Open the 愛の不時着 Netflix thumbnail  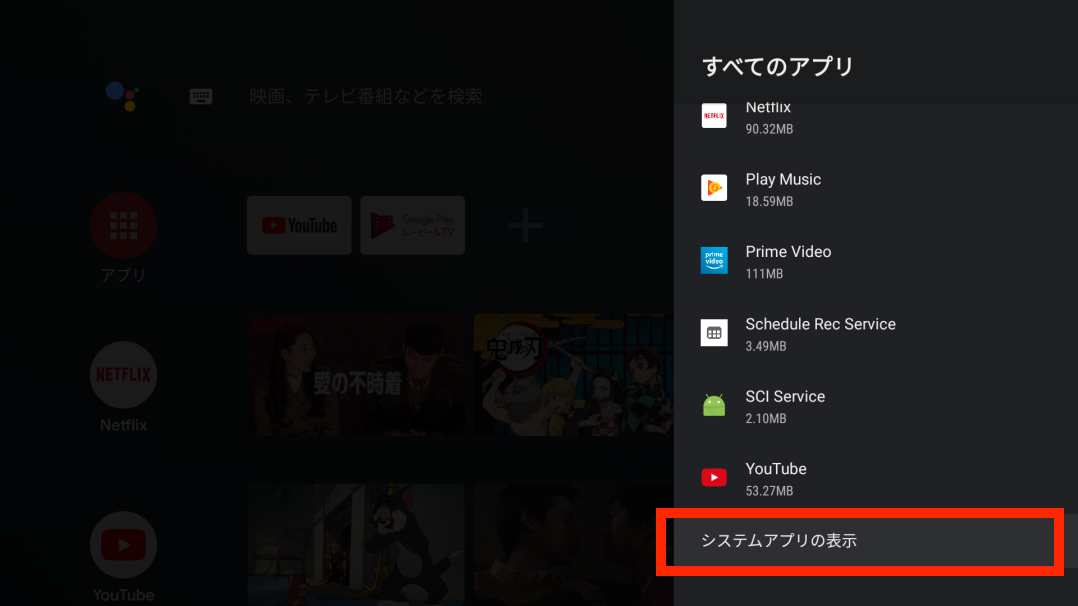356,375
